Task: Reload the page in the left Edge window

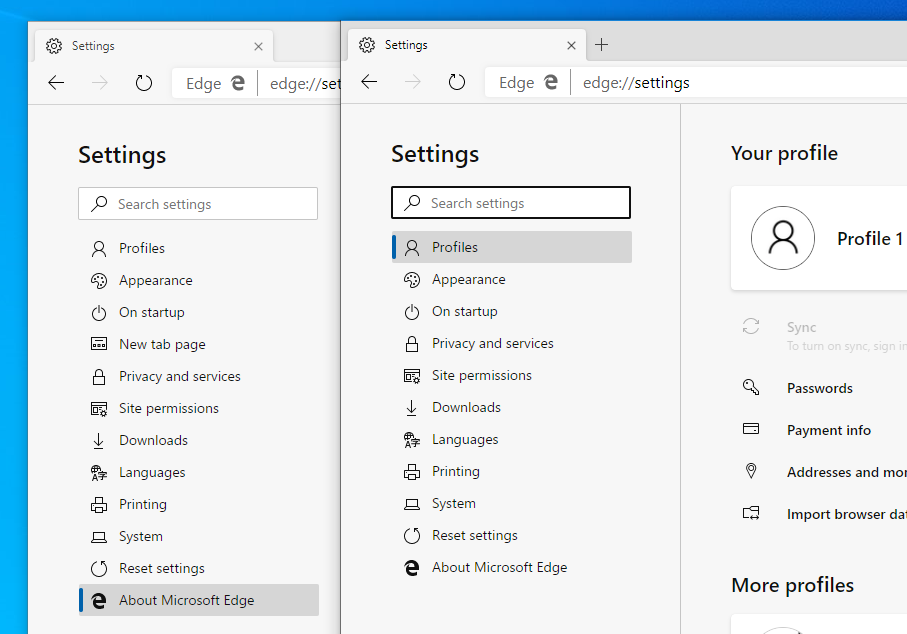Action: 143,83
